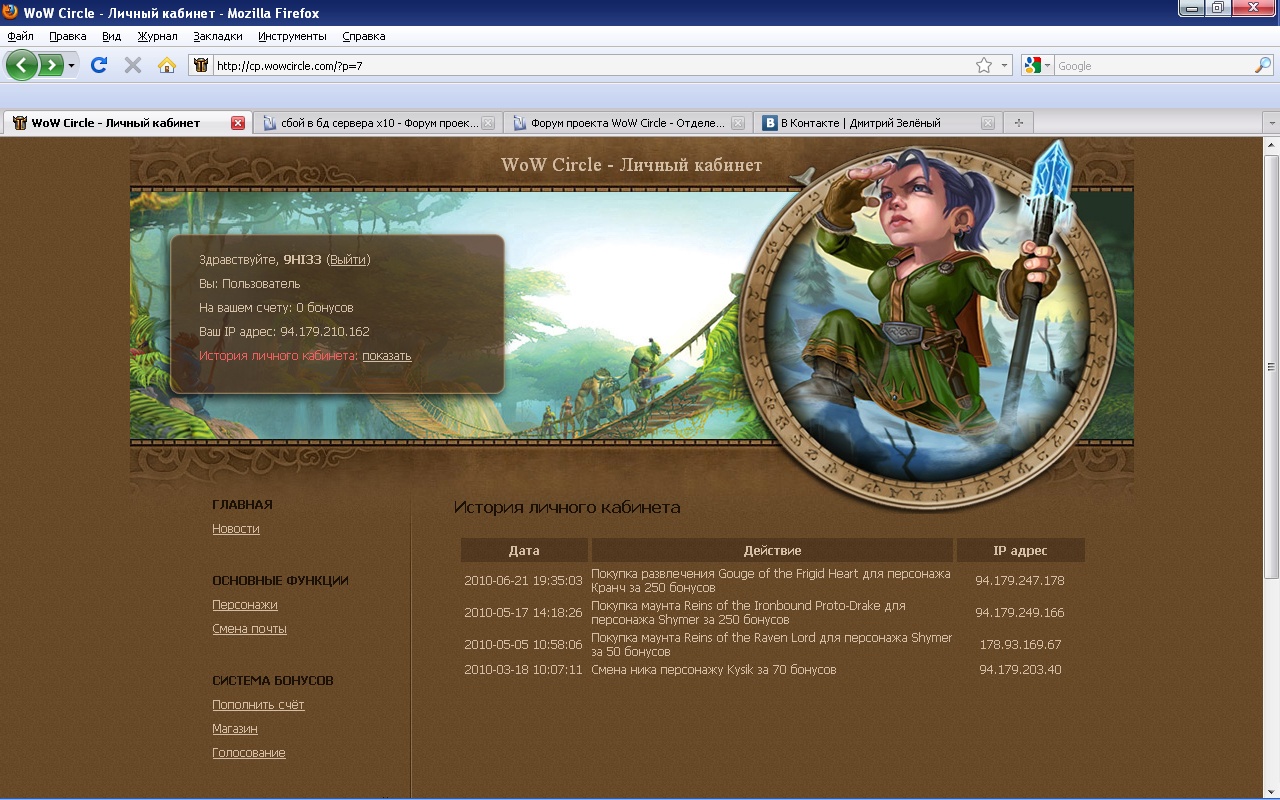1280x800 pixels.
Task: Click the Ironbound Proto-Drake purchase entry
Action: coord(748,612)
